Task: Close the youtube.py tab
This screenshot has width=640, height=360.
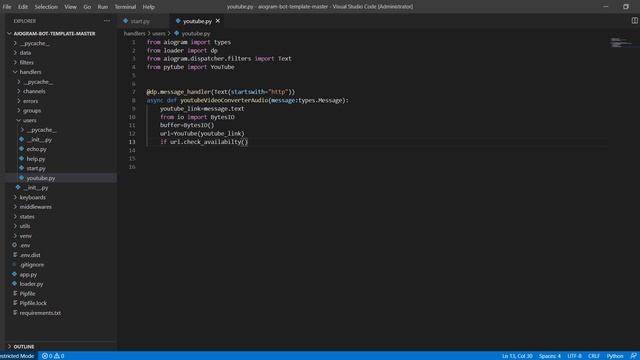Action: 218,21
